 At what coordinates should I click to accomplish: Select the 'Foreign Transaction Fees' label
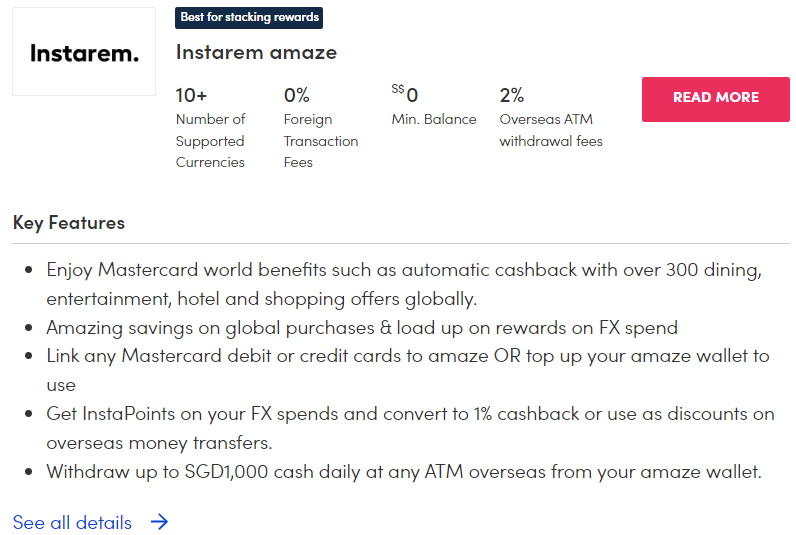click(x=320, y=141)
